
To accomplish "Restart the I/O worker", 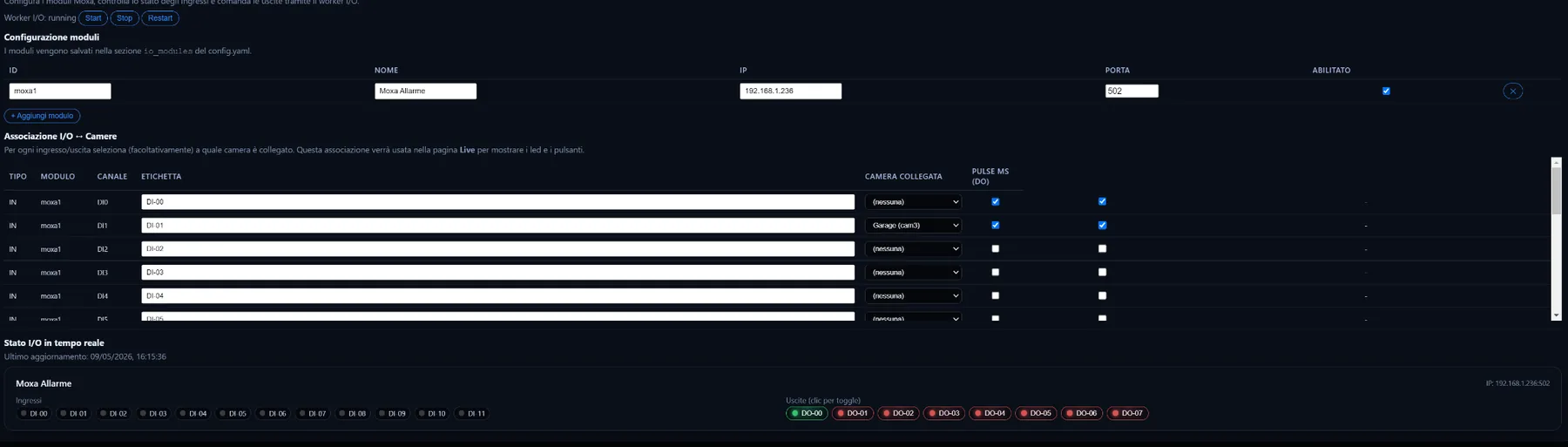I will (160, 18).
